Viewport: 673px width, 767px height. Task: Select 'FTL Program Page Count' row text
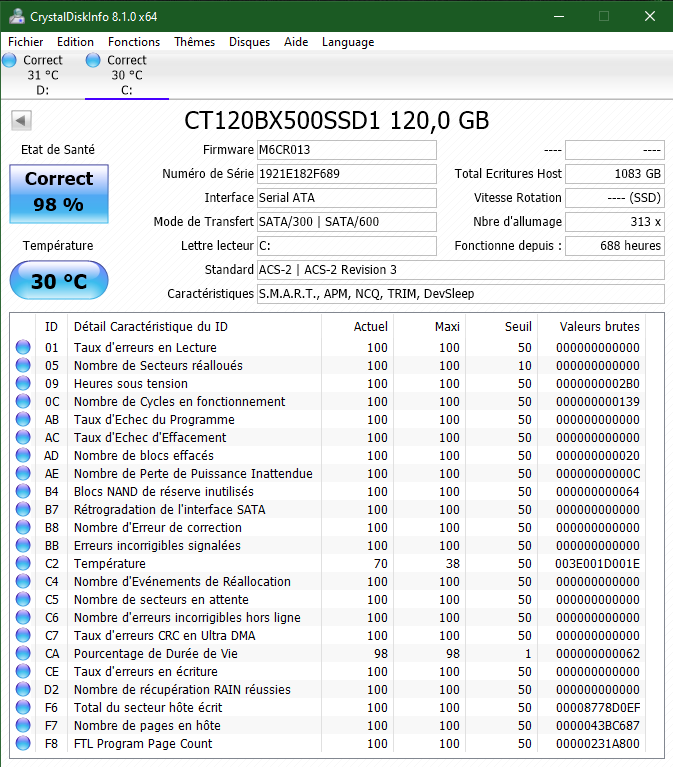(x=143, y=744)
